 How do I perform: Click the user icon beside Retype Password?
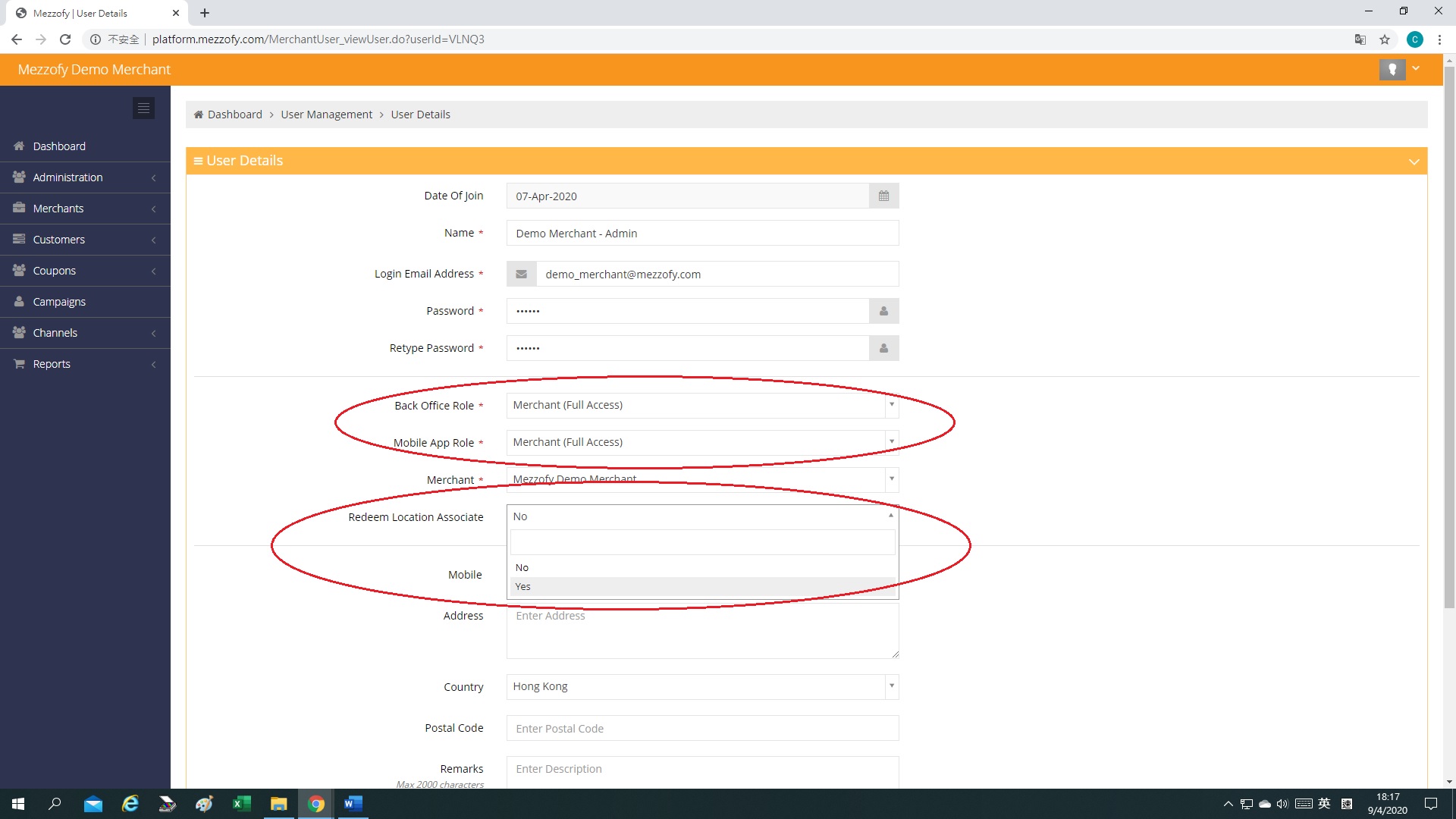pos(883,348)
